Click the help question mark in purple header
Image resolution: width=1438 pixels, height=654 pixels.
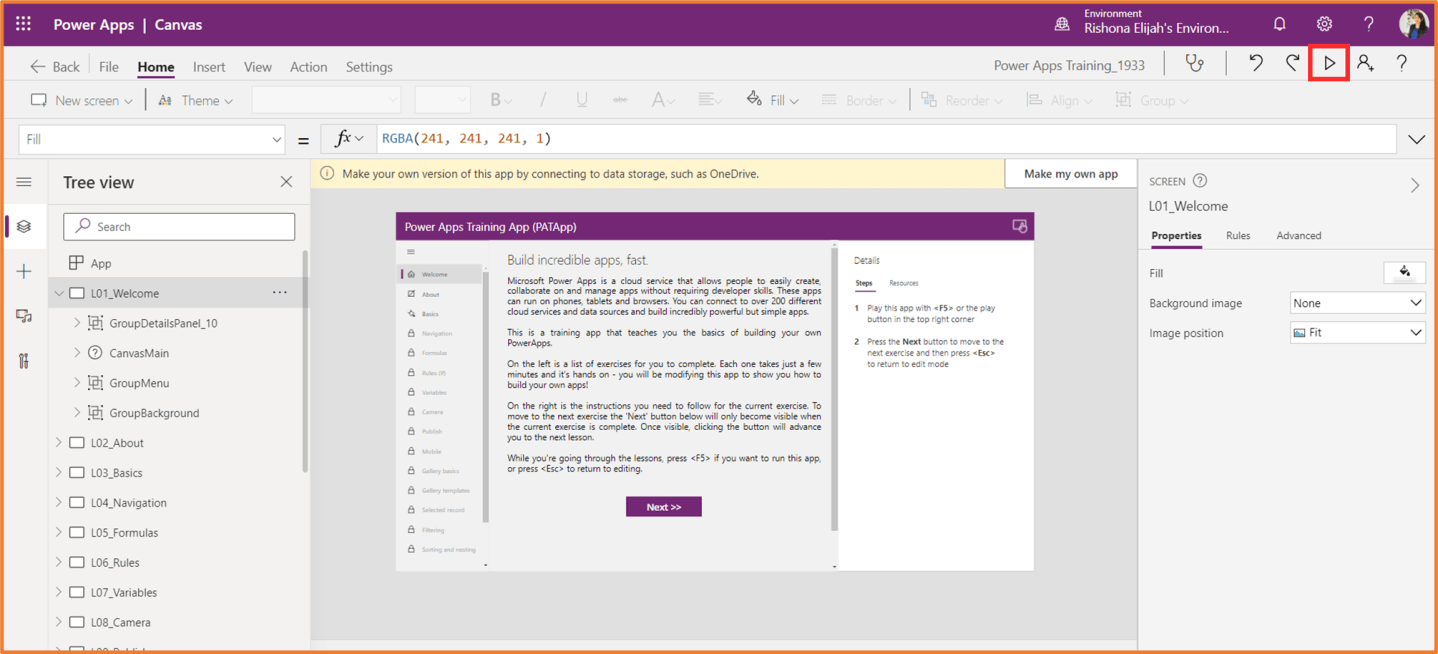1368,24
